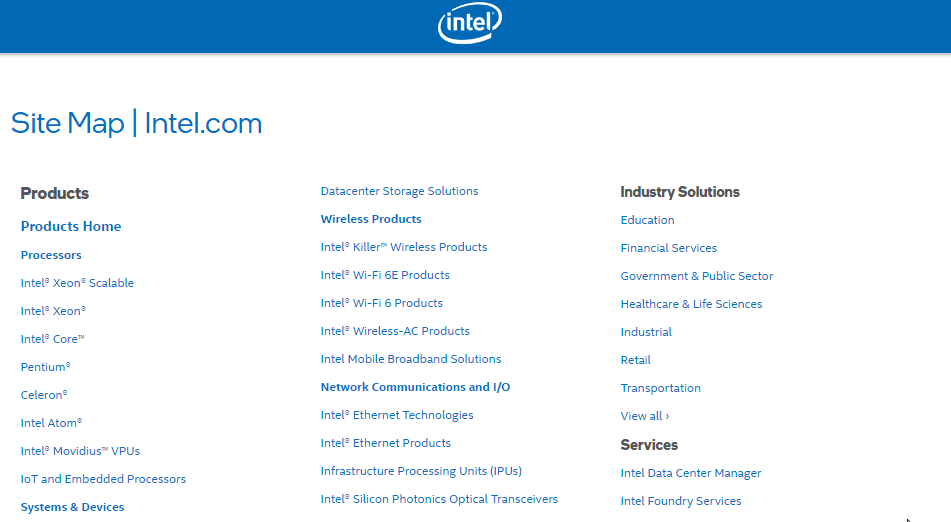The width and height of the screenshot is (951, 522).
Task: Open the Processors section link
Action: click(51, 255)
